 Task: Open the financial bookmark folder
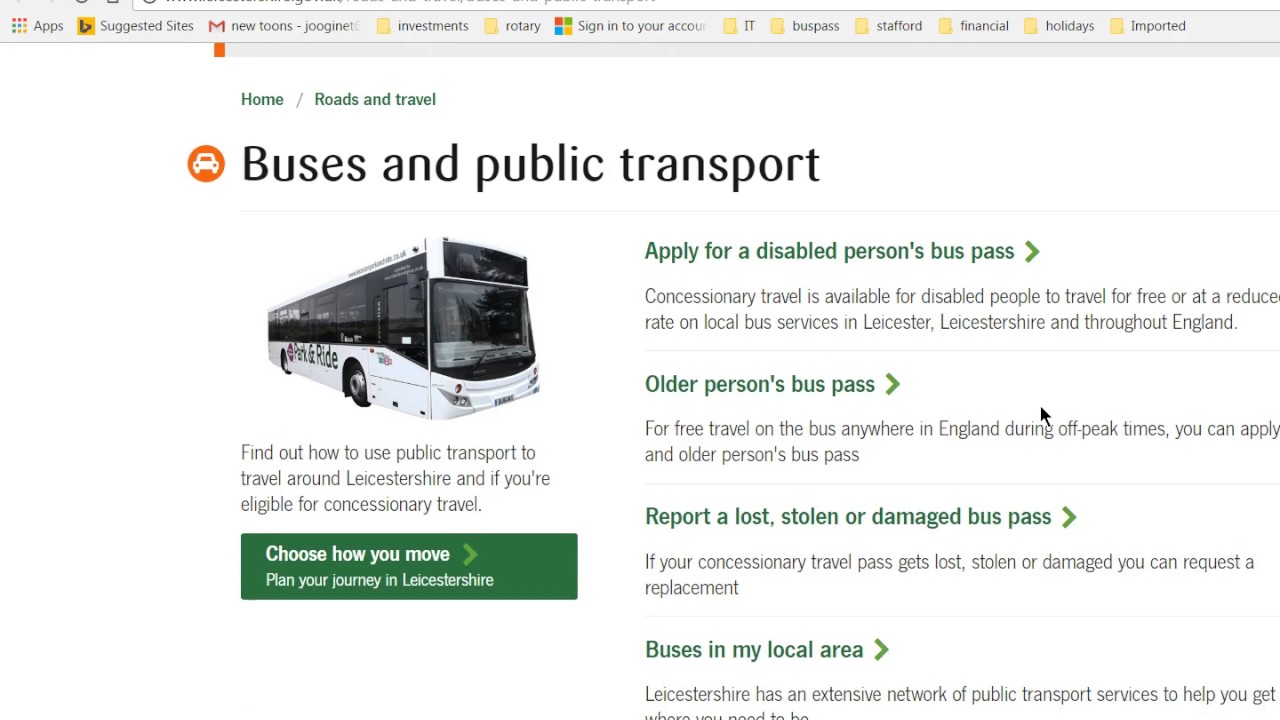pyautogui.click(x=974, y=26)
